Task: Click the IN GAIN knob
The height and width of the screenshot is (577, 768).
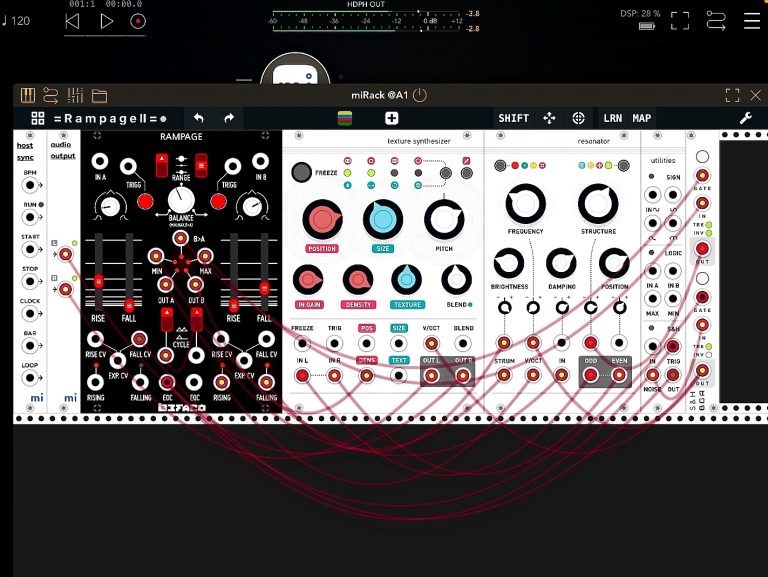Action: [x=308, y=280]
